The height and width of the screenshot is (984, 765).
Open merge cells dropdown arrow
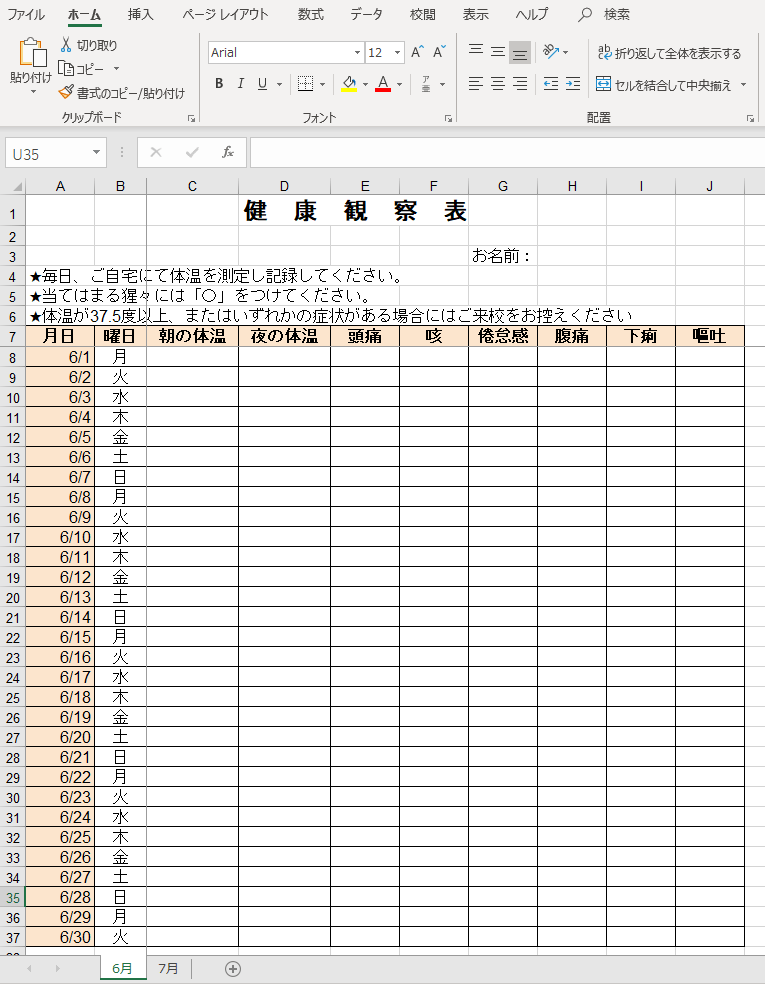point(744,85)
